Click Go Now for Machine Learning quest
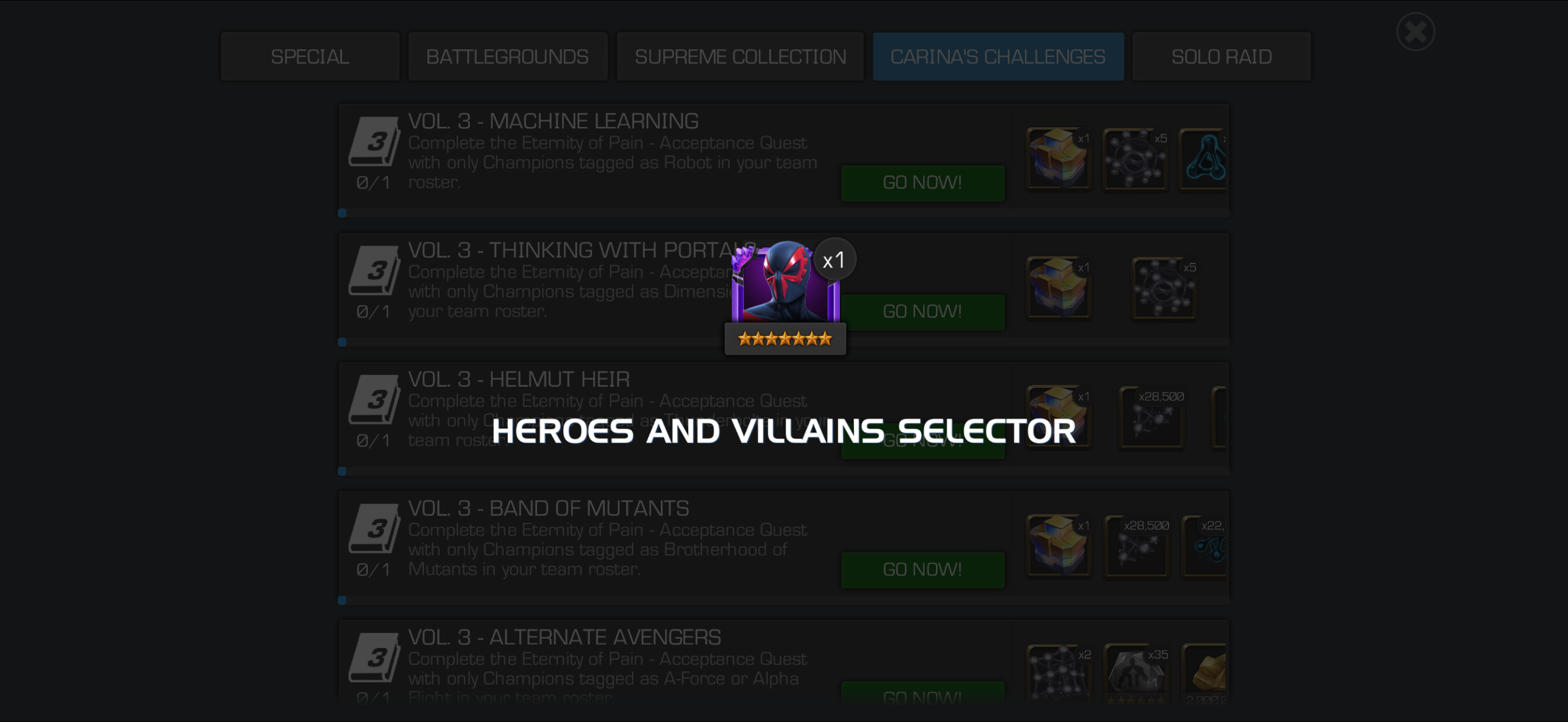The width and height of the screenshot is (1568, 722). point(922,183)
